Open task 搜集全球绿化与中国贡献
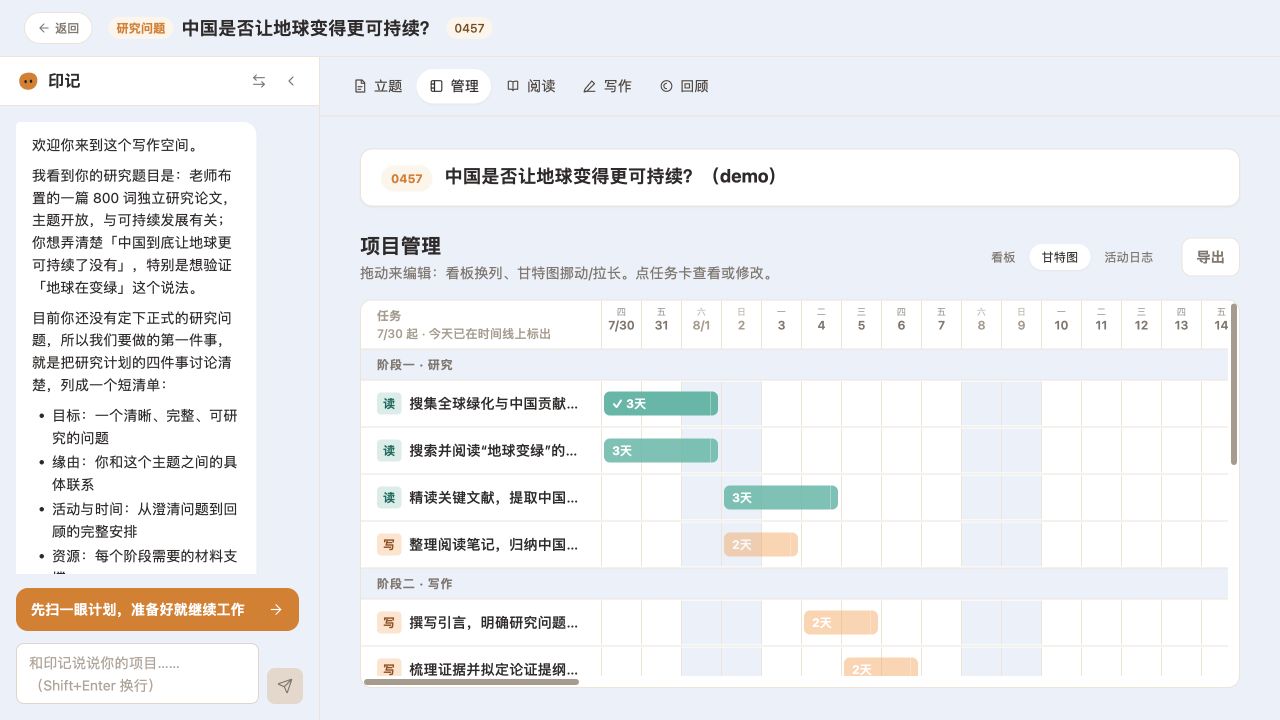Screen dimensions: 1280x720 (493, 404)
